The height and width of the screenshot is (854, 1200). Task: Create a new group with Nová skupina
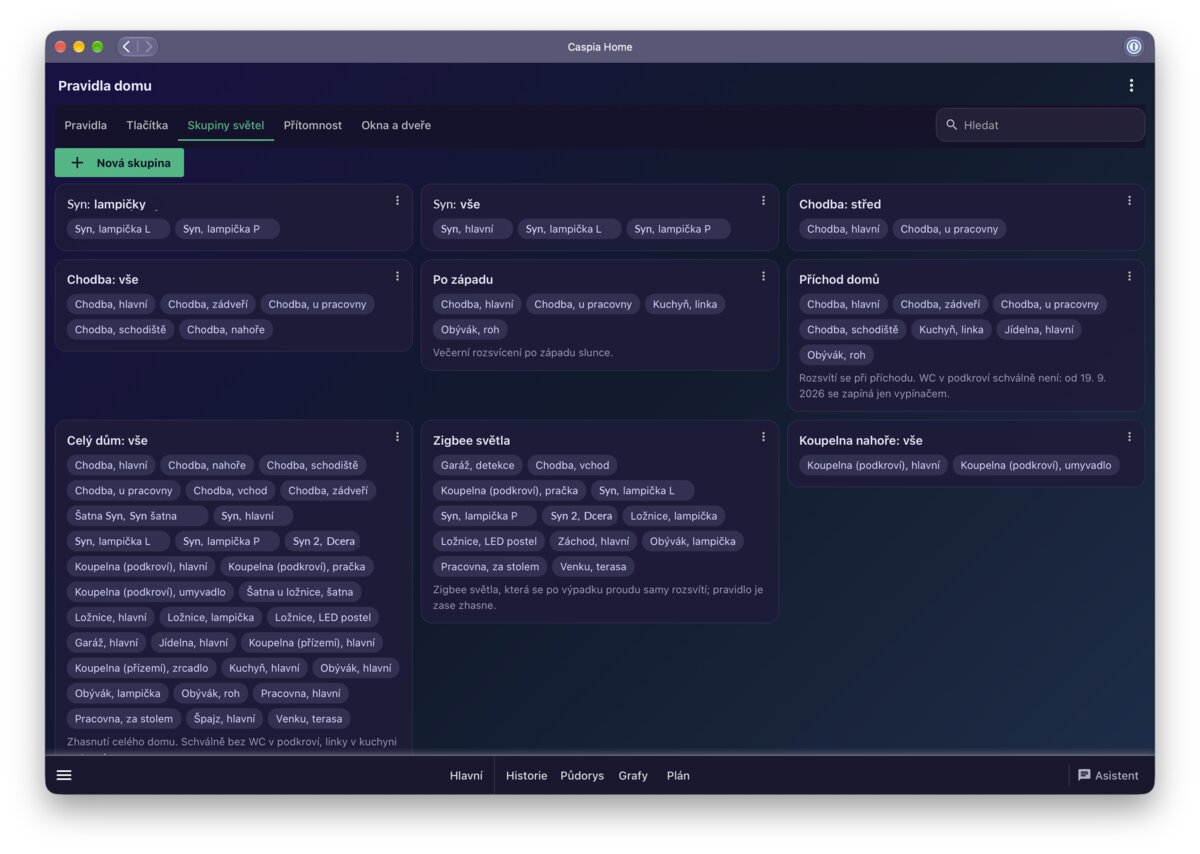pos(119,163)
